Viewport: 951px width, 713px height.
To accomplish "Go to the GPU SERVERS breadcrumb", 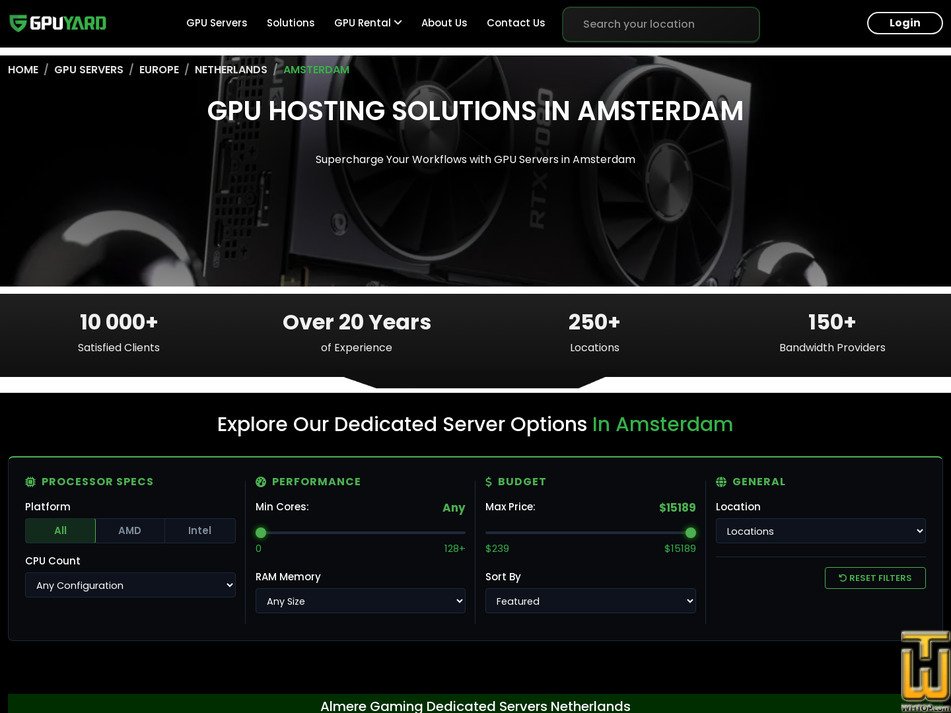I will [89, 70].
